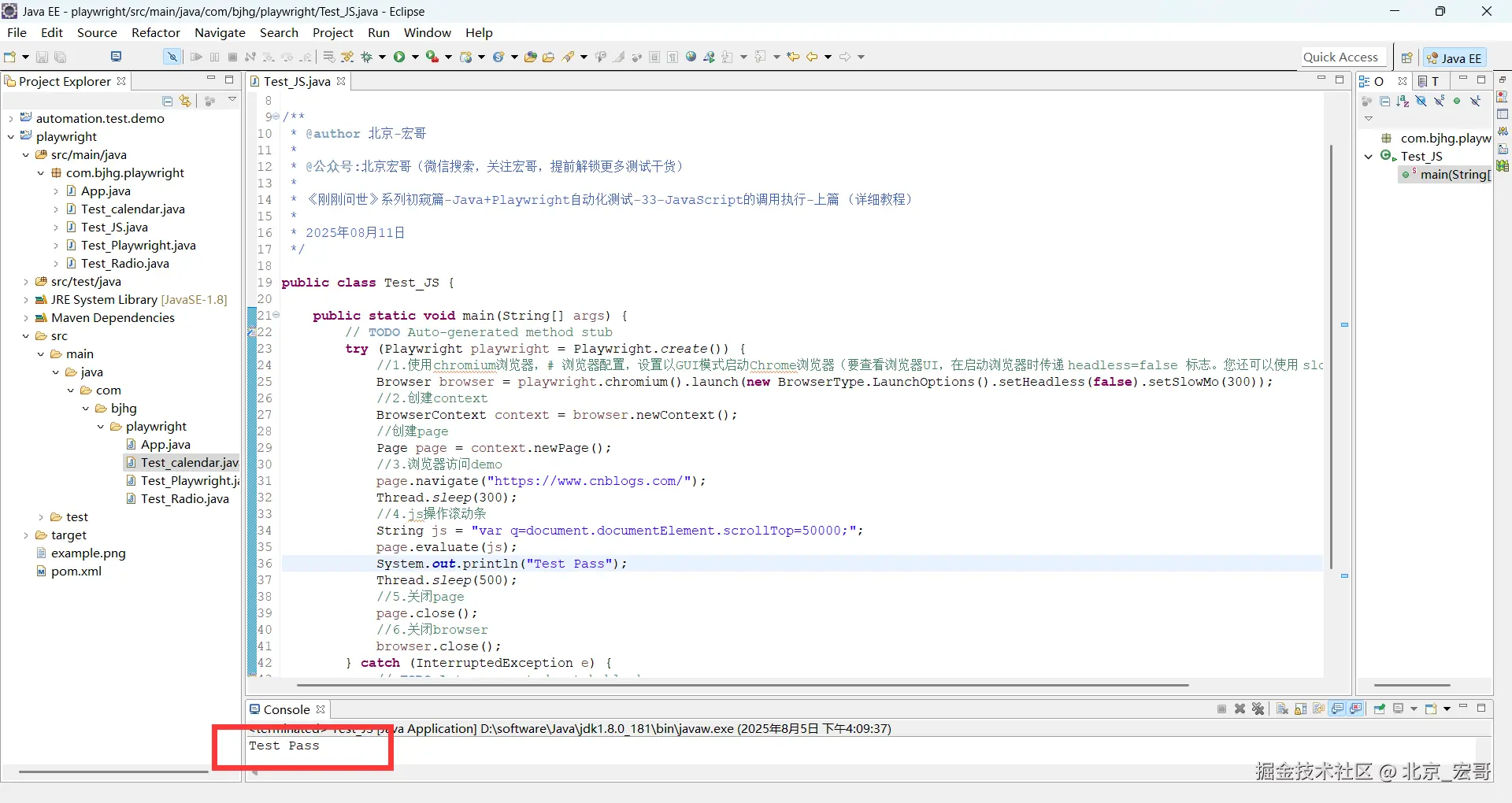Click the Last Edit Location icon
The image size is (1512, 803).
(794, 57)
